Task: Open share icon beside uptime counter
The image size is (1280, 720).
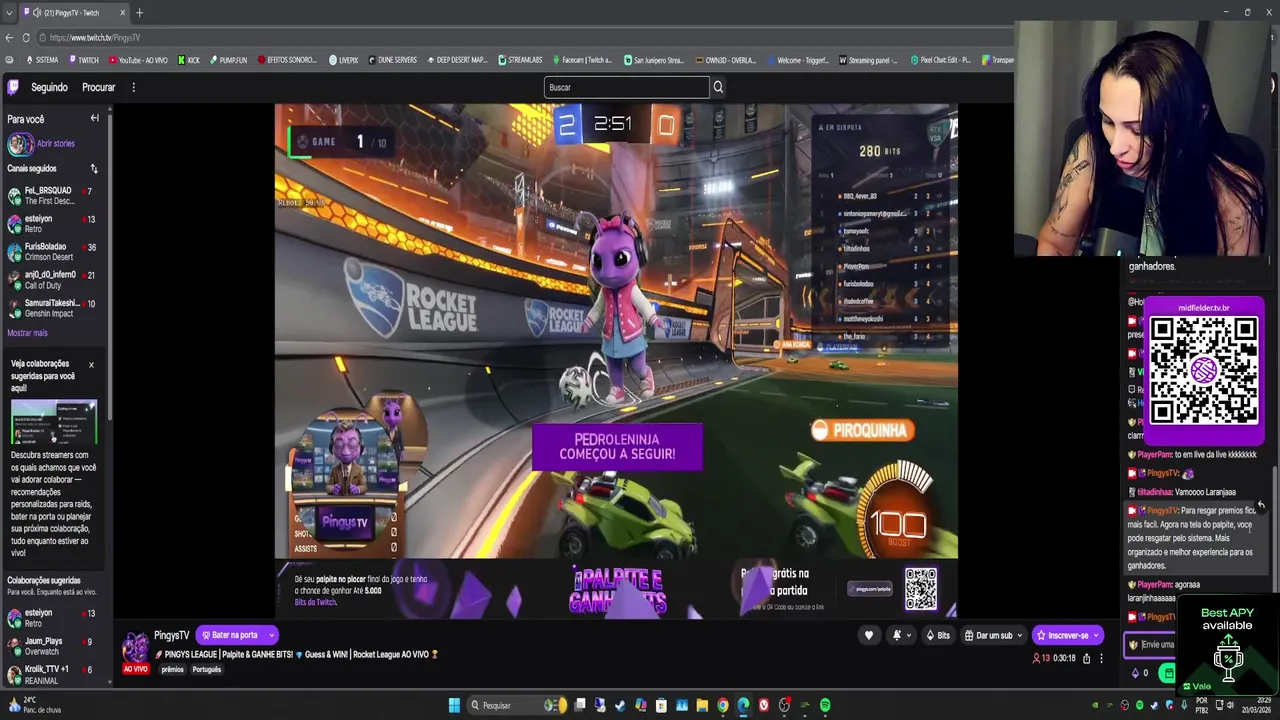Action: tap(1086, 658)
